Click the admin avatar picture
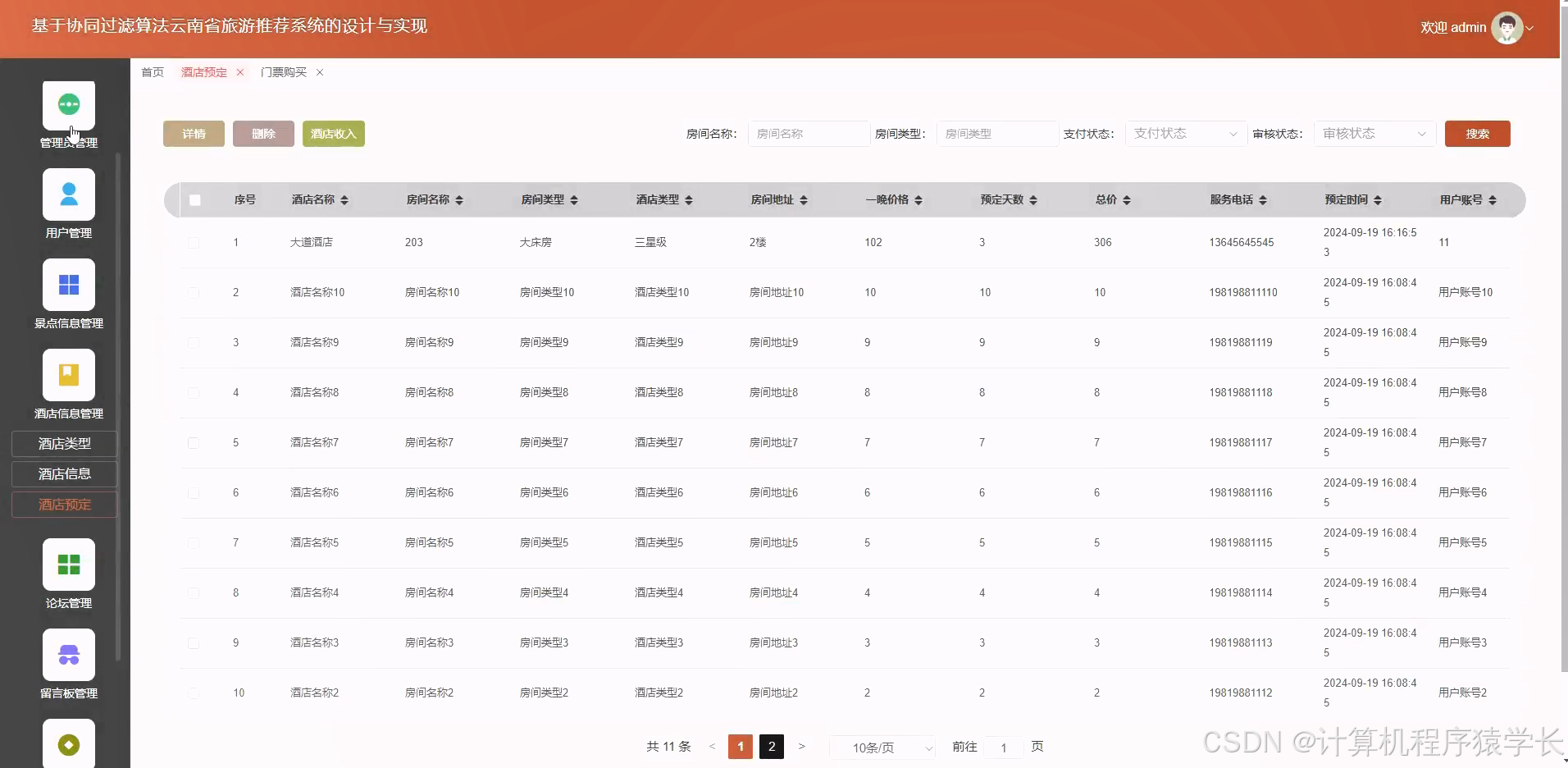 [1506, 28]
